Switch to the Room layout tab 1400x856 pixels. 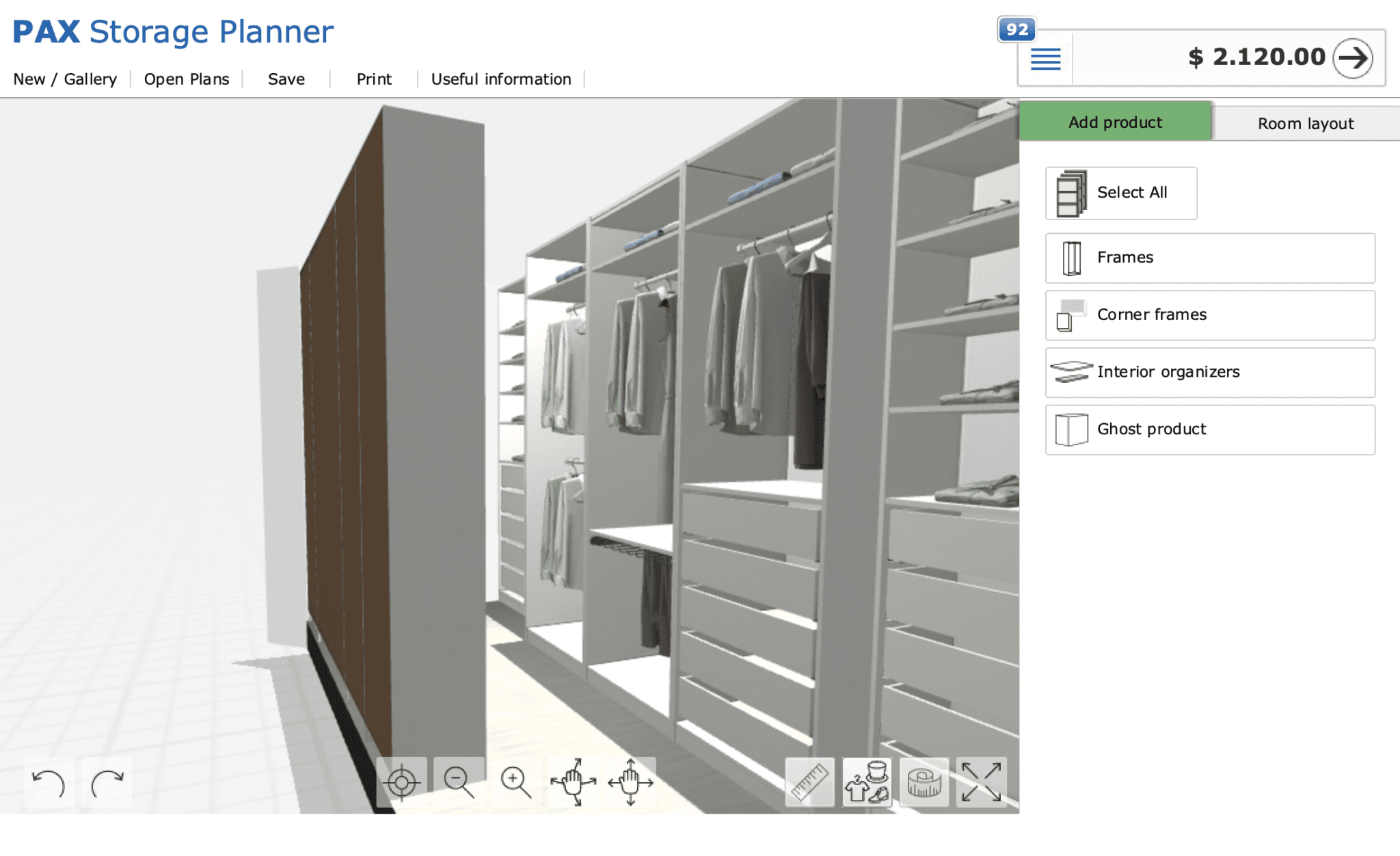[1304, 123]
